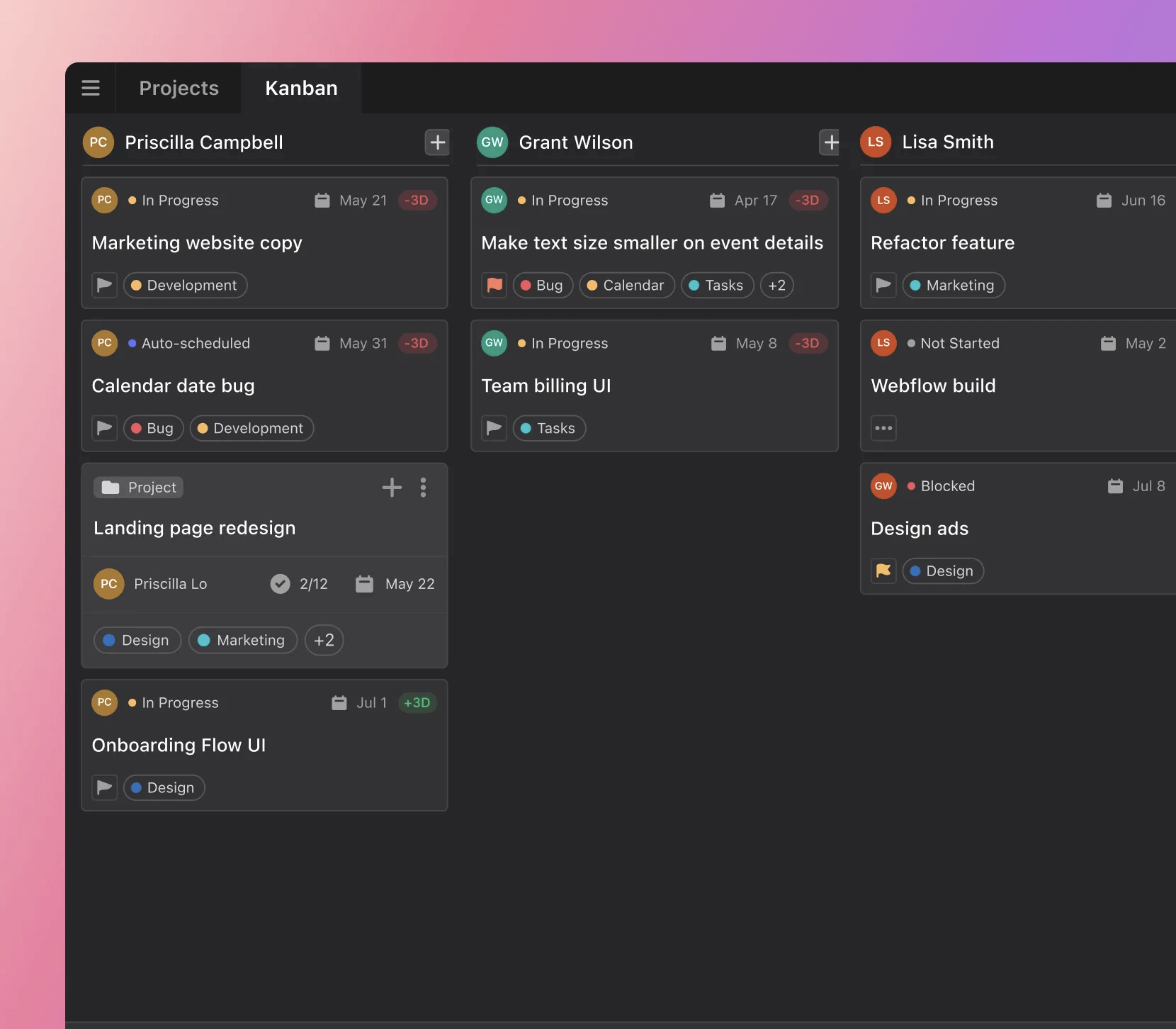Open the hamburger navigation menu

coord(90,87)
